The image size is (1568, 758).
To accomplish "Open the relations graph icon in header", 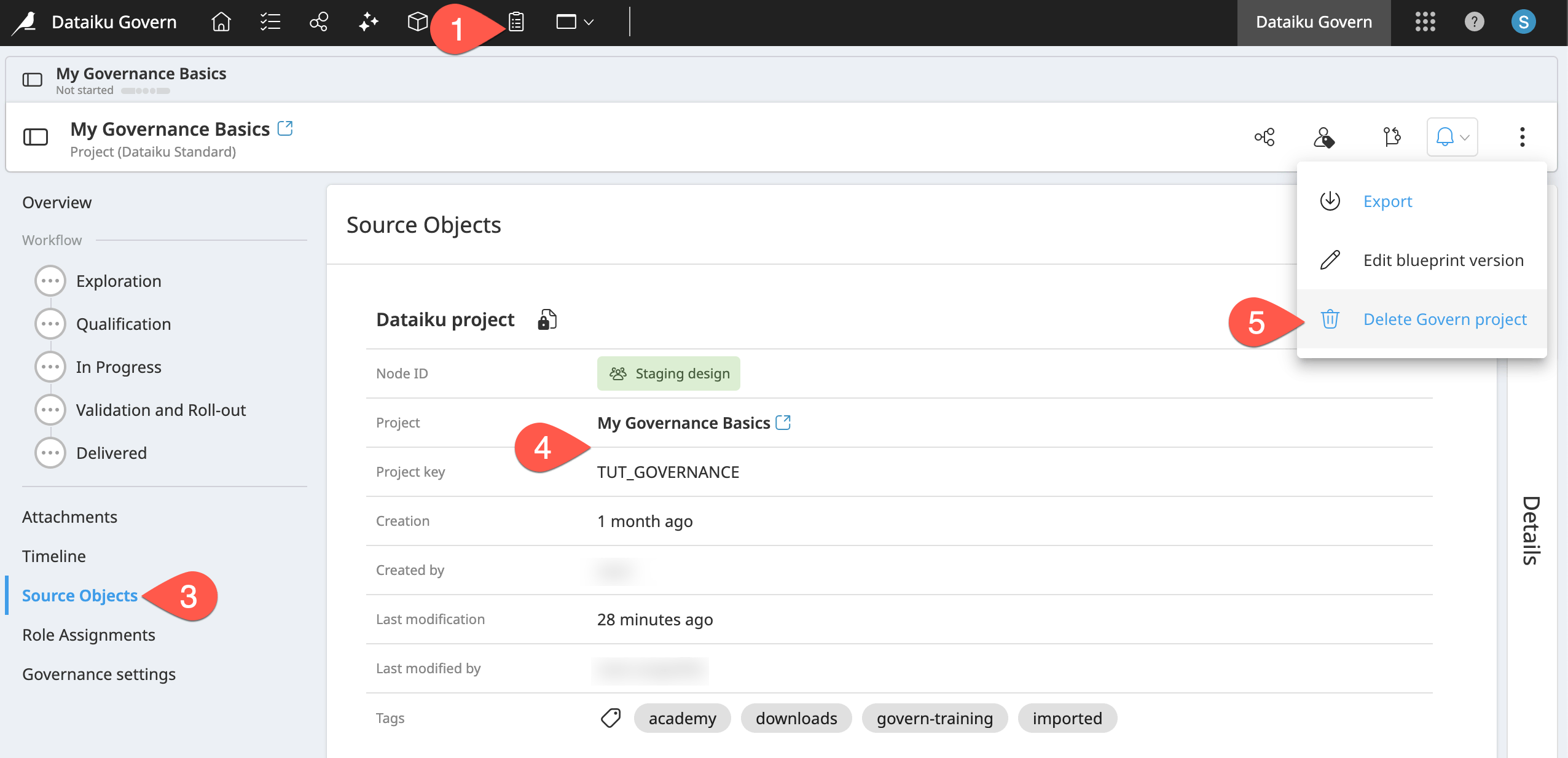I will pyautogui.click(x=1264, y=137).
